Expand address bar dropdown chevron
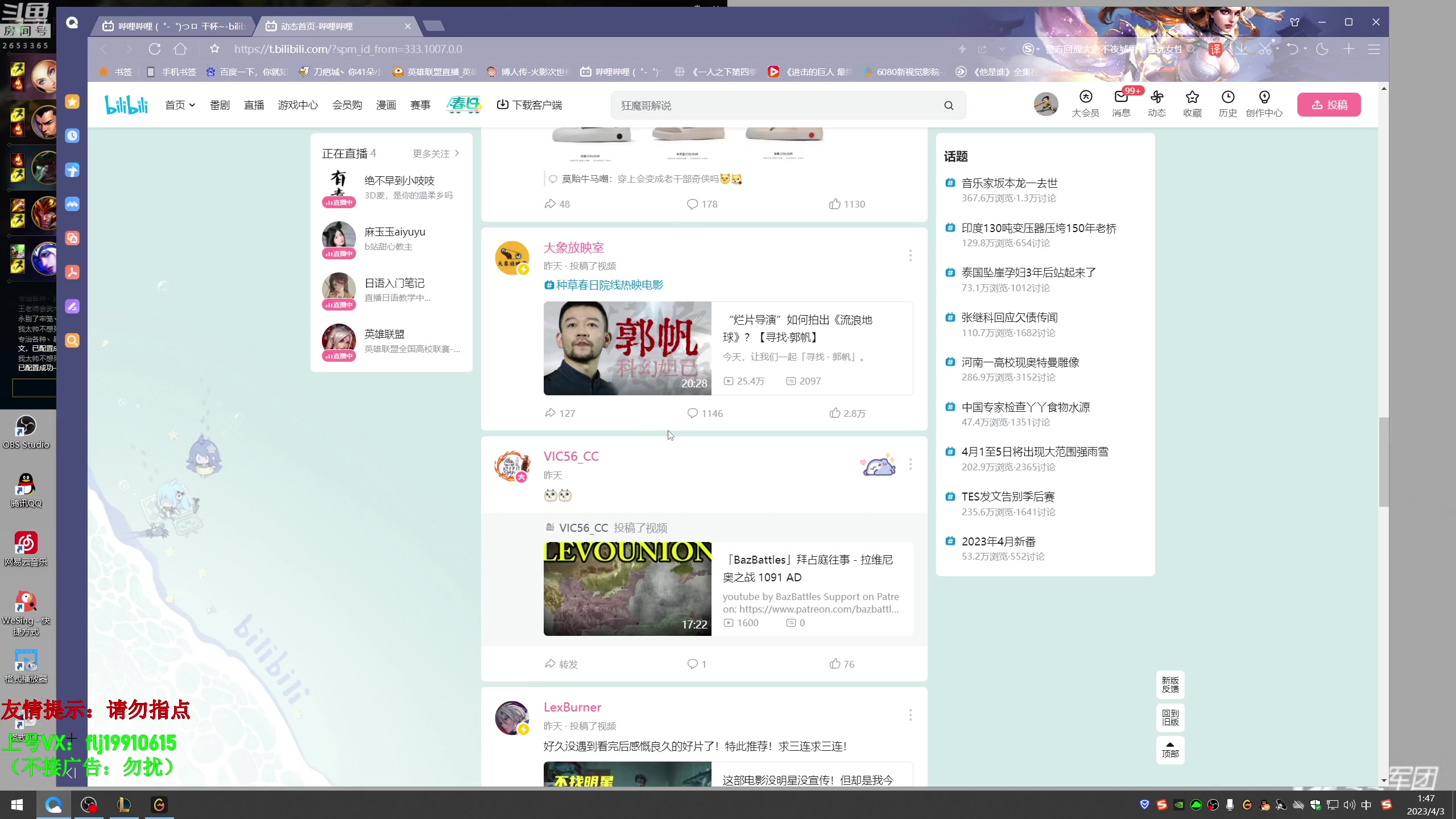 tap(1002, 49)
